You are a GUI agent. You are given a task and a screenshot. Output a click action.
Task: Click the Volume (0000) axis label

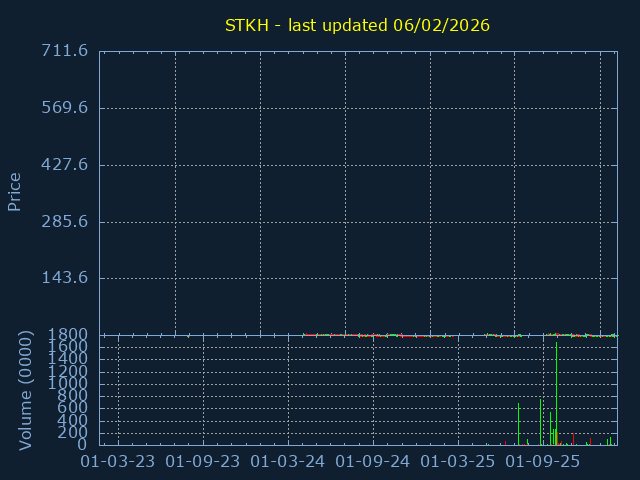coord(27,391)
